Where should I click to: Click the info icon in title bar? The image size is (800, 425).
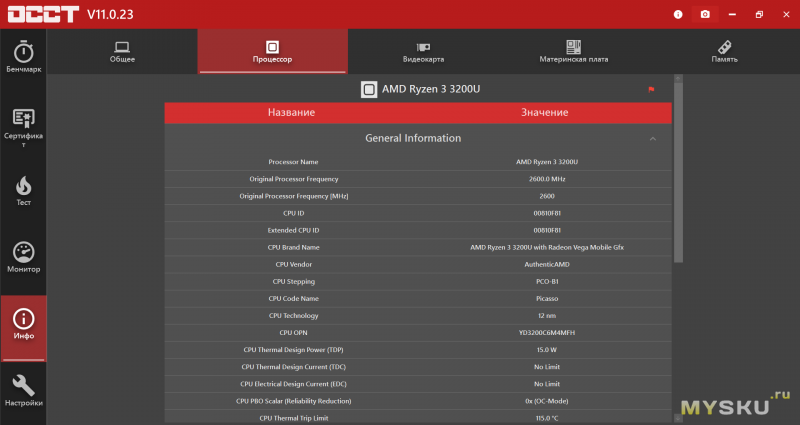[678, 14]
